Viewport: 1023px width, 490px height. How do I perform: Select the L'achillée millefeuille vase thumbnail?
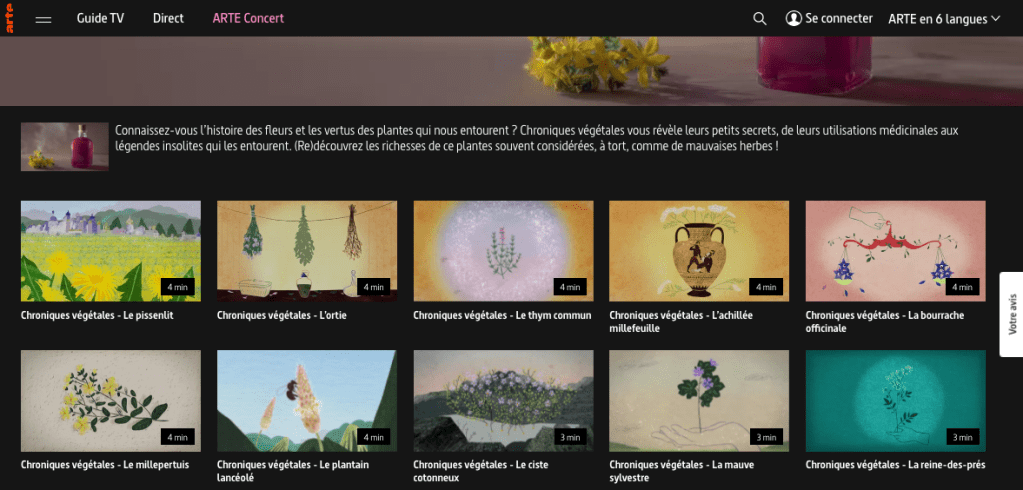[699, 251]
